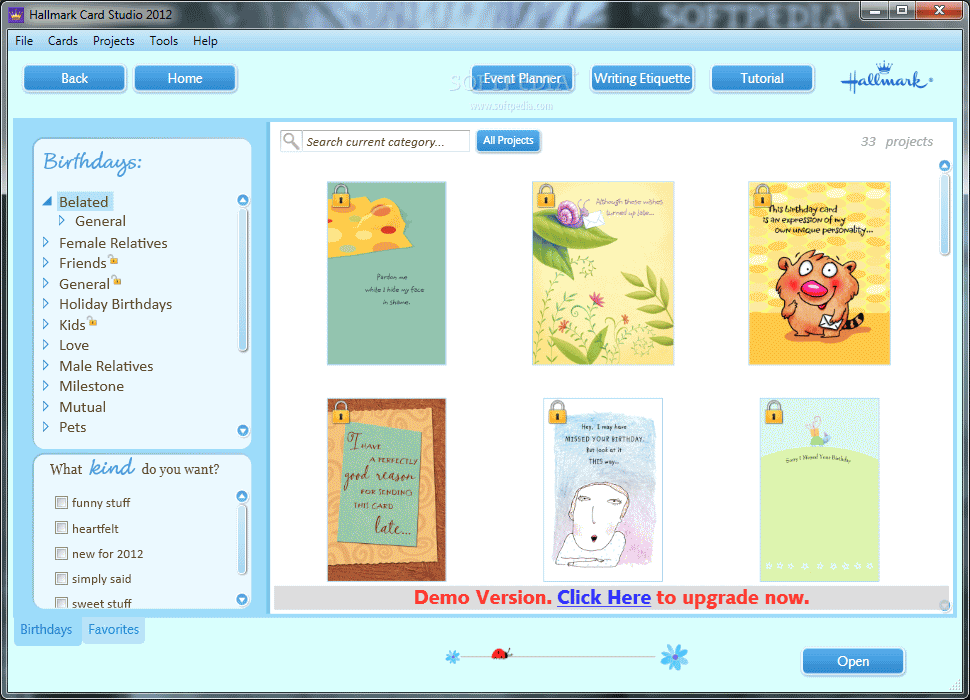Switch to the Favorites tab

click(x=114, y=630)
